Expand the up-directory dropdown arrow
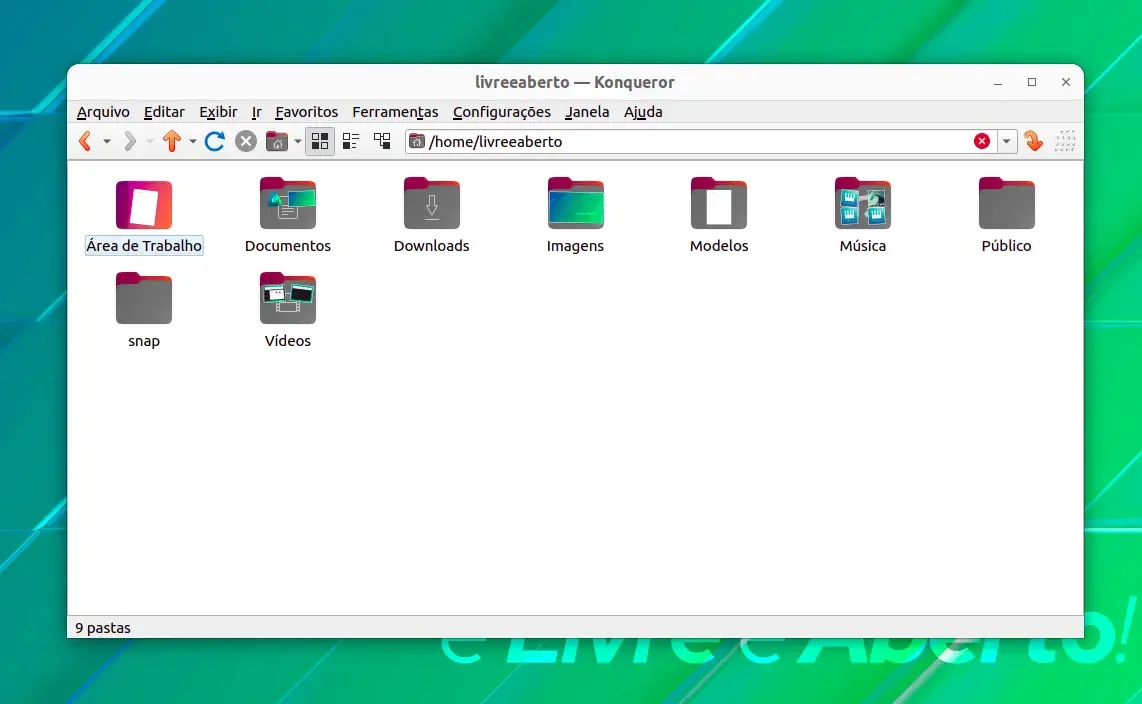The image size is (1142, 704). pyautogui.click(x=193, y=141)
